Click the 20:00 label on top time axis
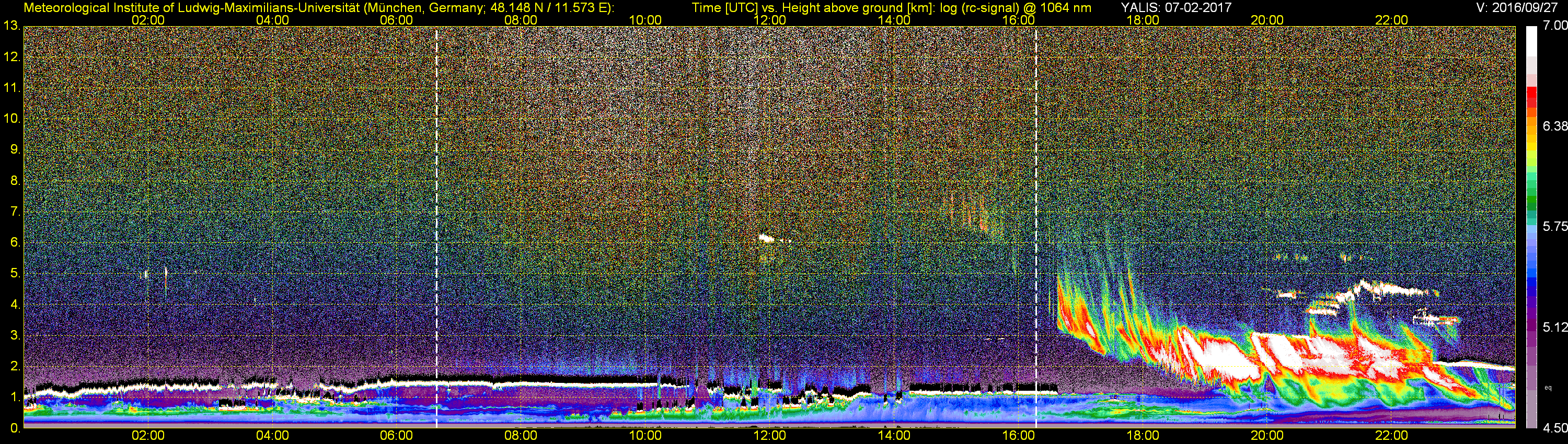Viewport: 1568px width, 444px height. (1267, 20)
